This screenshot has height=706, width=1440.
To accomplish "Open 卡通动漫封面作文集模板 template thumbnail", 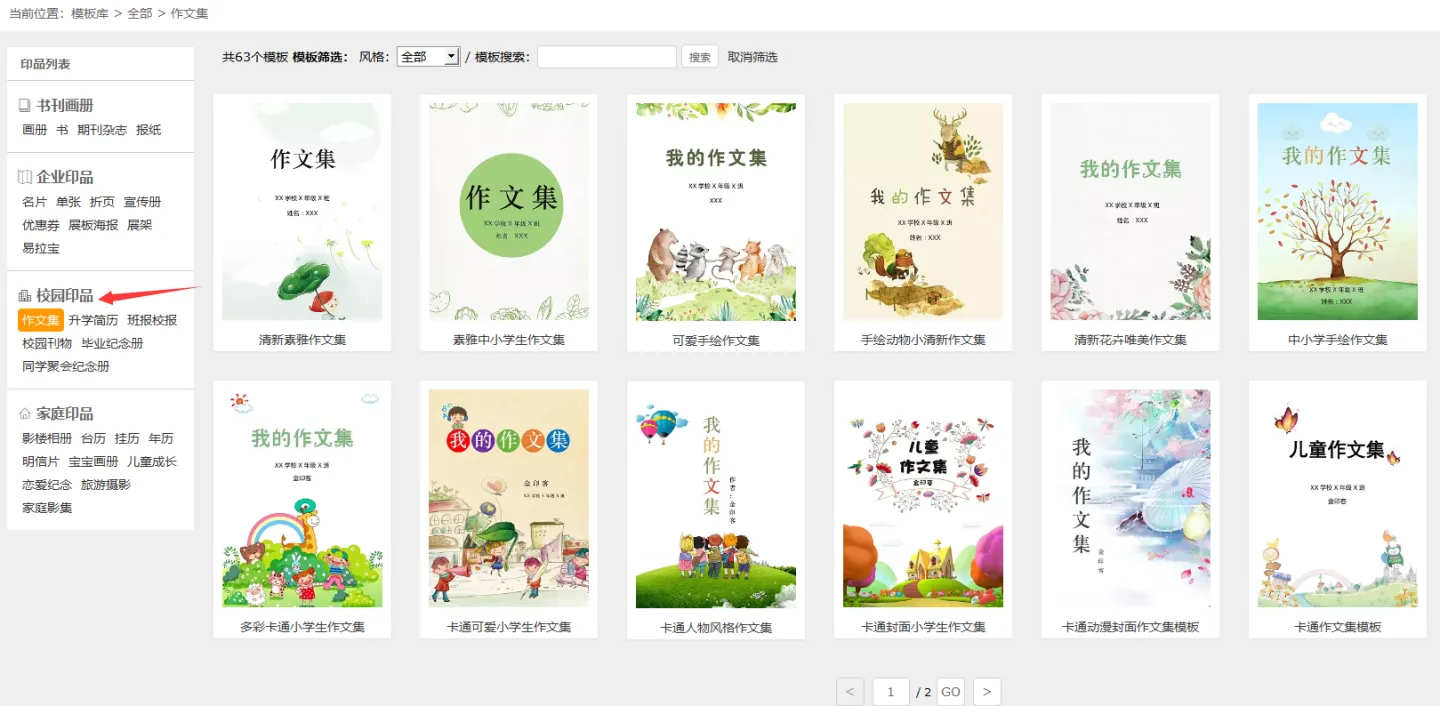I will 1130,498.
